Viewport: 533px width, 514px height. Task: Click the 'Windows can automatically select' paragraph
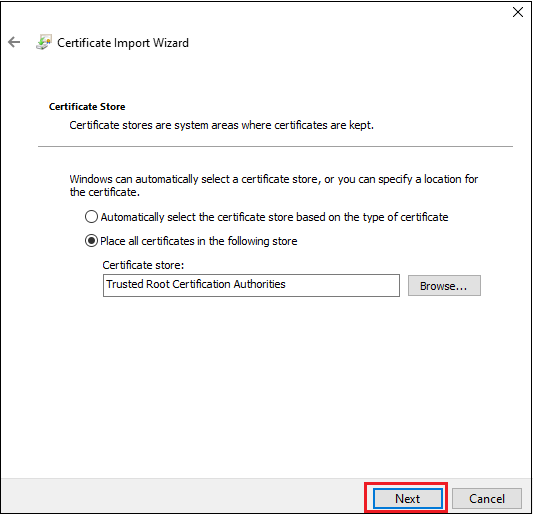(x=274, y=186)
